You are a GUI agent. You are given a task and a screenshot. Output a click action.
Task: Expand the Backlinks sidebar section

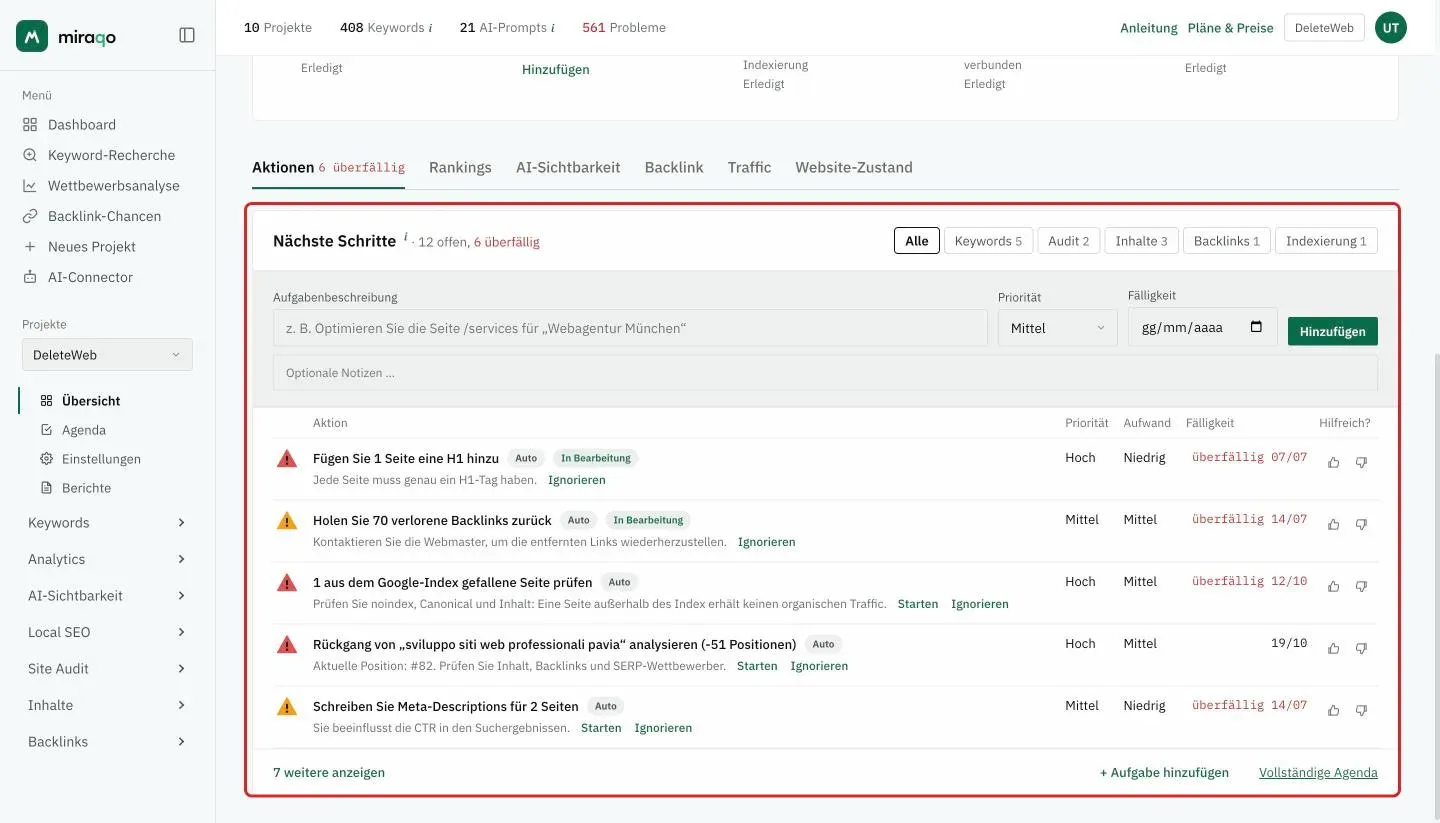[107, 742]
